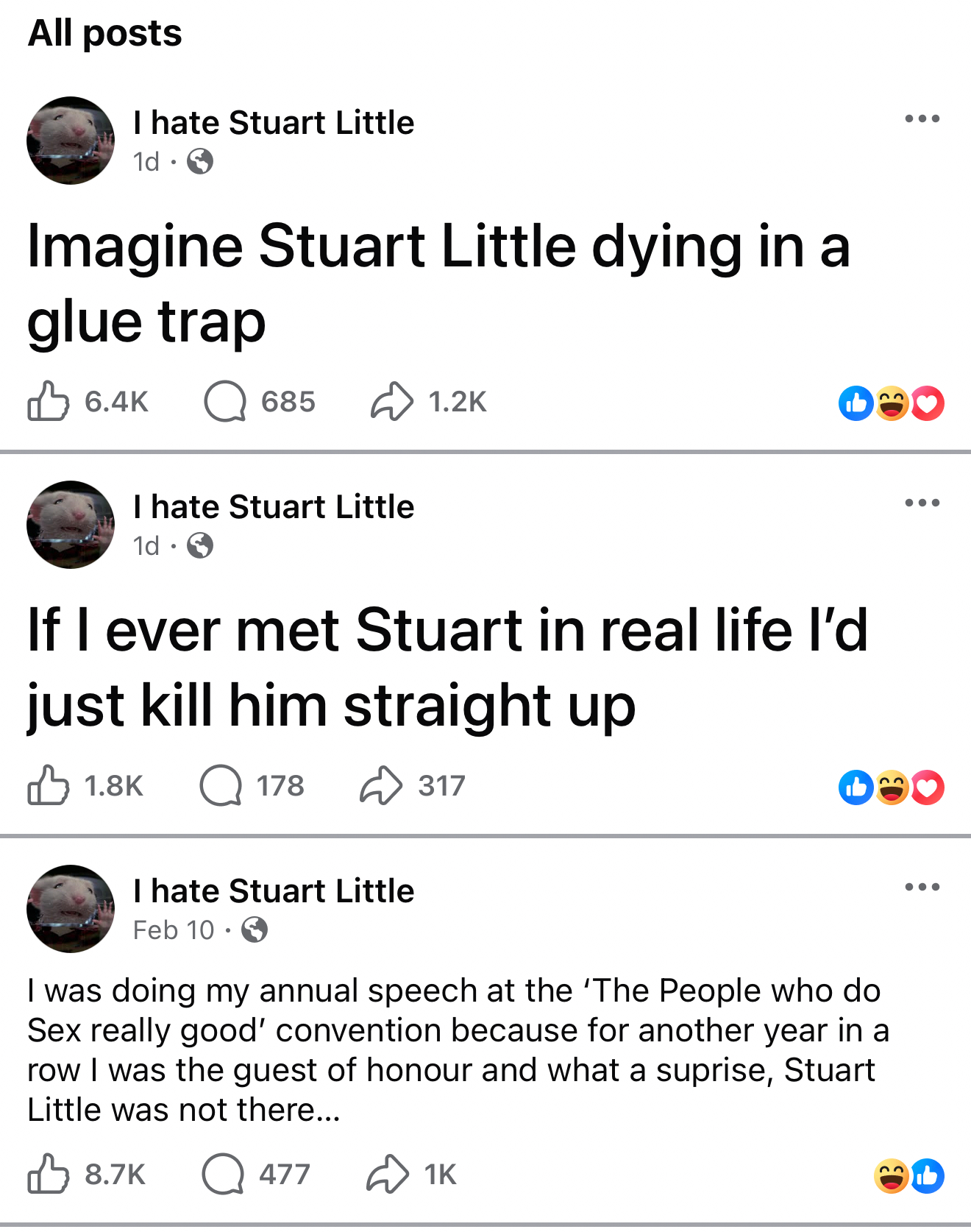View reactions on the Feb 10 post
This screenshot has height=1232, width=971.
pyautogui.click(x=908, y=1175)
